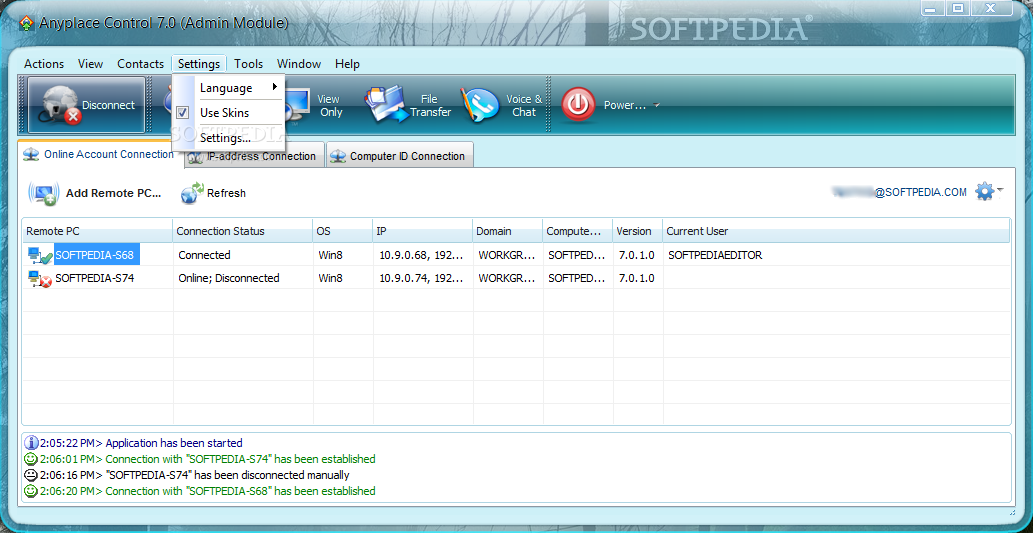
Task: Click the connected icon for SOFTPEDIA-S68
Action: point(40,256)
